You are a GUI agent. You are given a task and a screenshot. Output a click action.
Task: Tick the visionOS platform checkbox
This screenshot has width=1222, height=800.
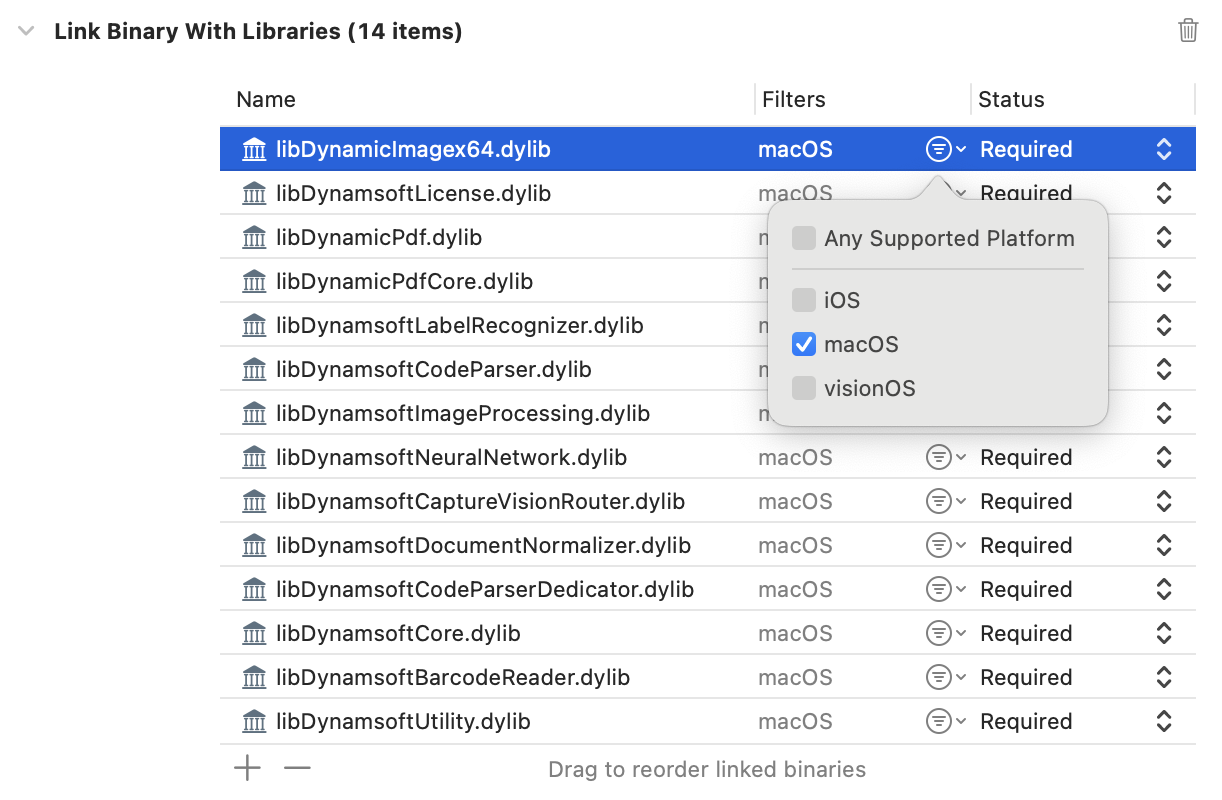(804, 389)
